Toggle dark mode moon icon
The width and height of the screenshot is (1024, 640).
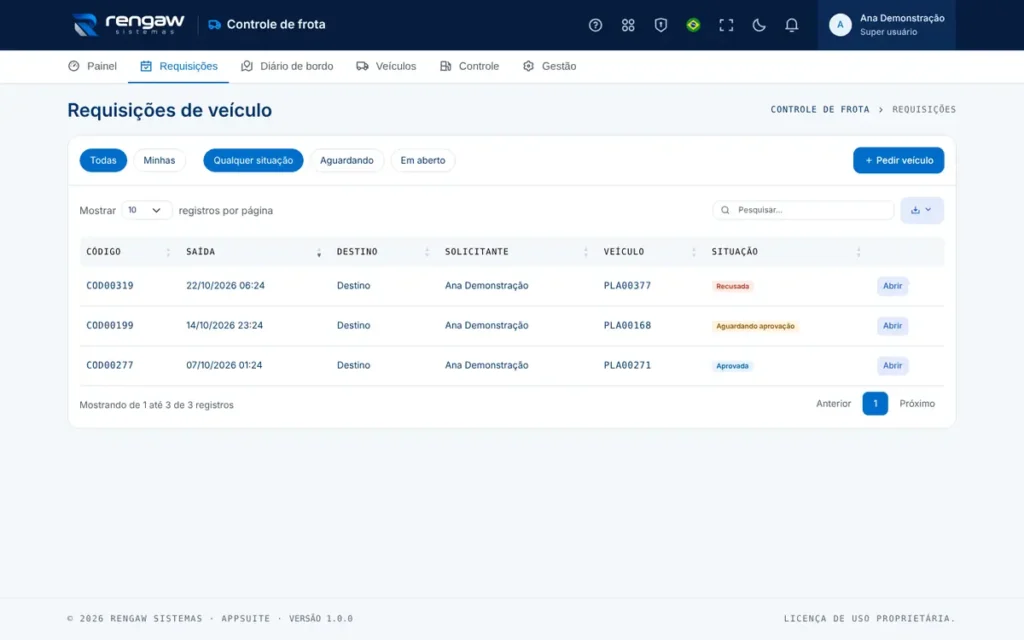758,25
